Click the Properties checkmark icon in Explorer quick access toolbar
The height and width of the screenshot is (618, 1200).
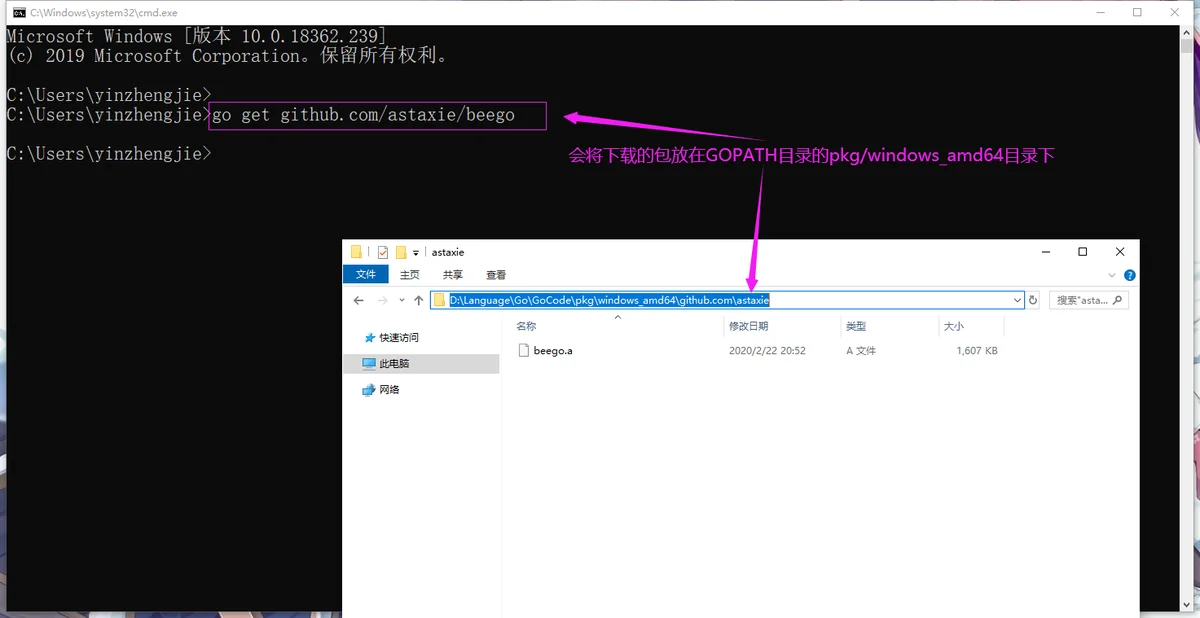pos(383,252)
